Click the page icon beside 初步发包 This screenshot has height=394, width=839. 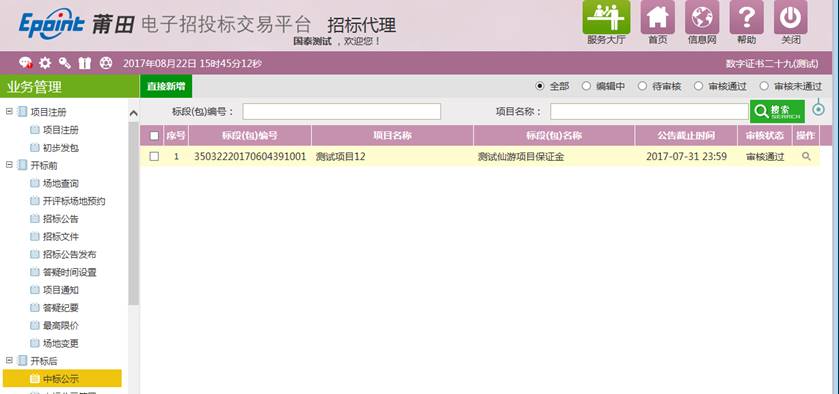coord(35,148)
